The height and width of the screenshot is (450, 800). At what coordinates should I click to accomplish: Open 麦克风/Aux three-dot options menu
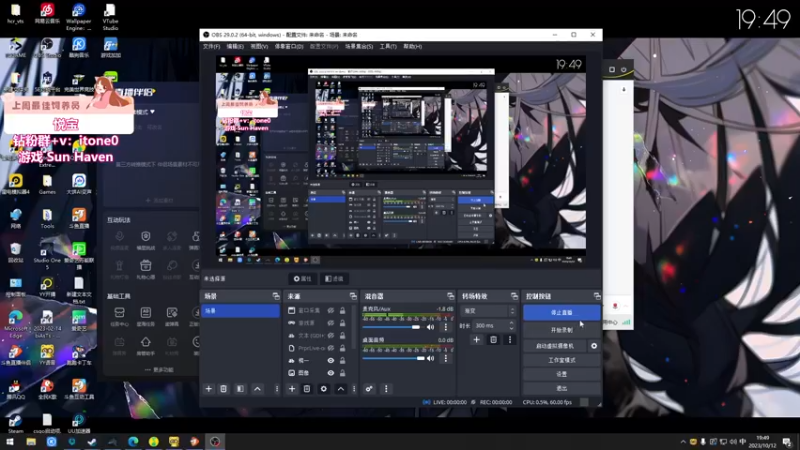[x=445, y=327]
